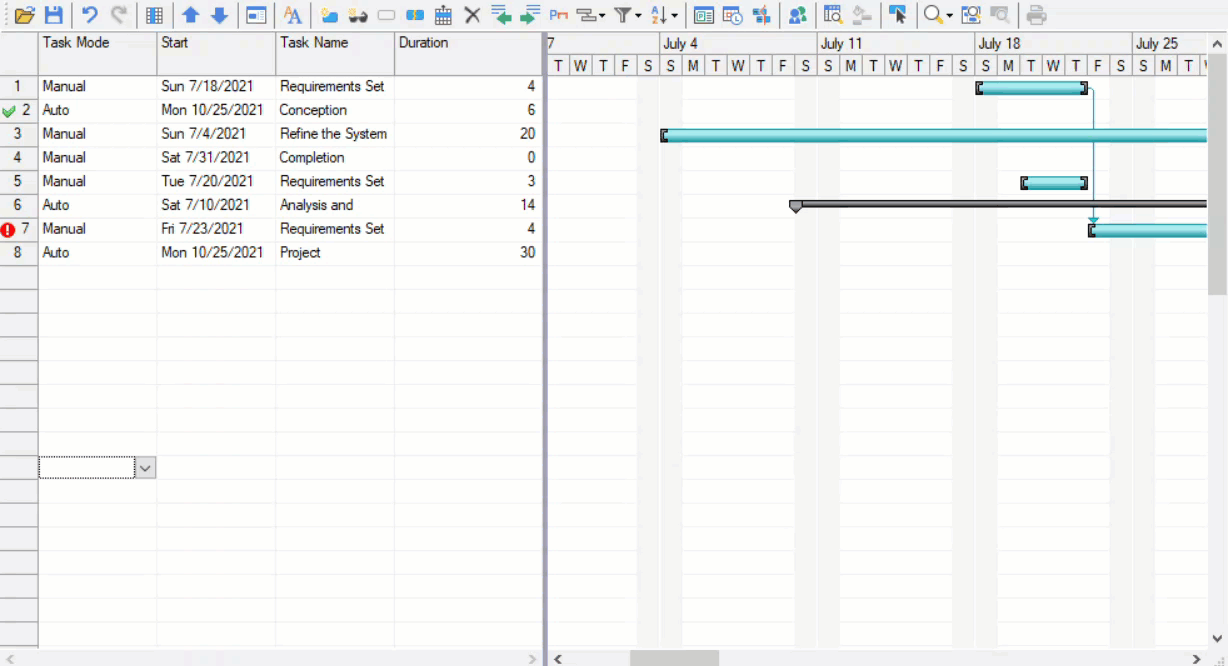Move task down with blue down arrow
This screenshot has height=666, width=1228.
(x=219, y=15)
